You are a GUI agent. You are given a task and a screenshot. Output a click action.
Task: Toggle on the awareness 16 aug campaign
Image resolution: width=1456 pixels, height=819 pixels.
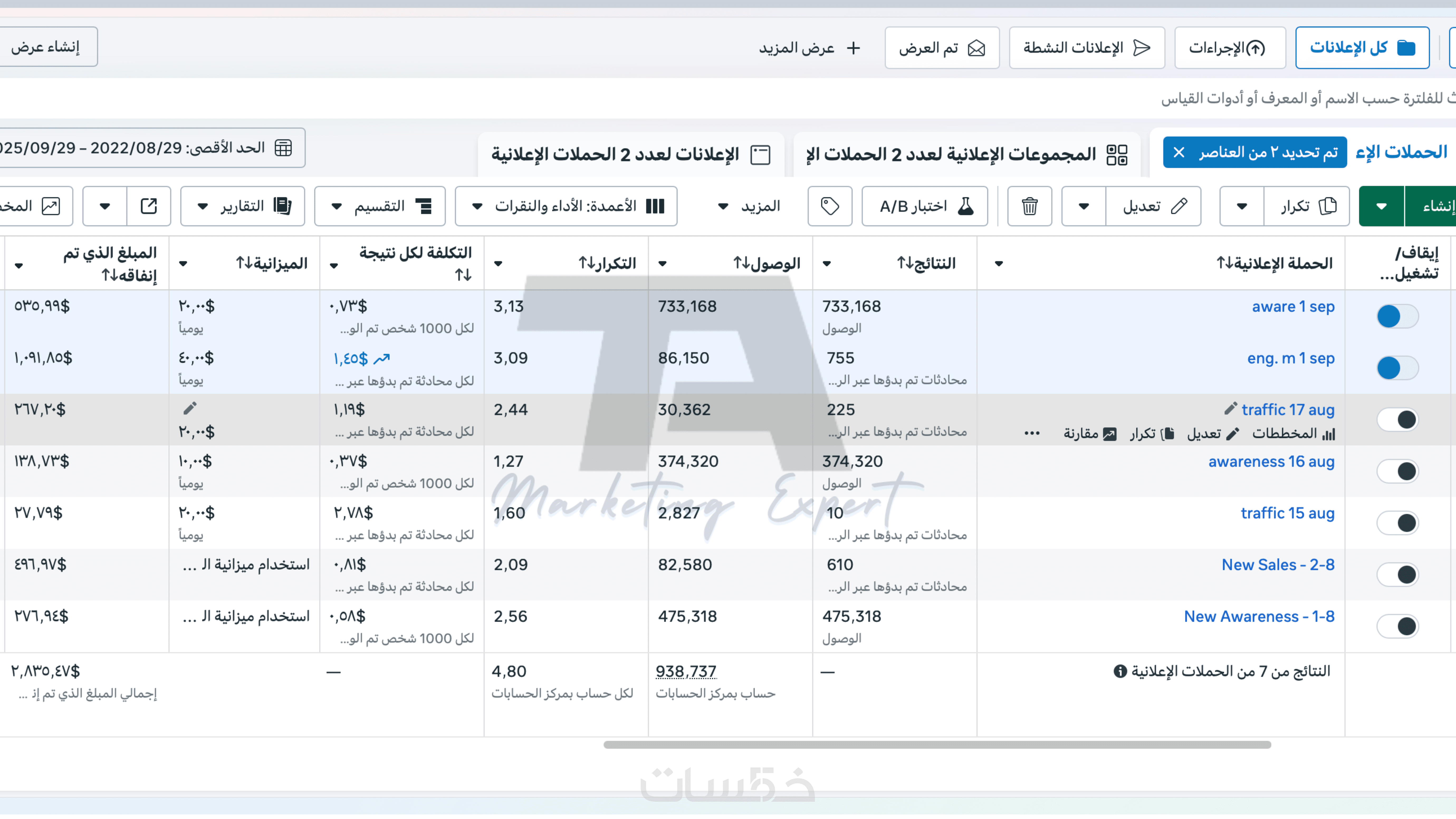1398,471
